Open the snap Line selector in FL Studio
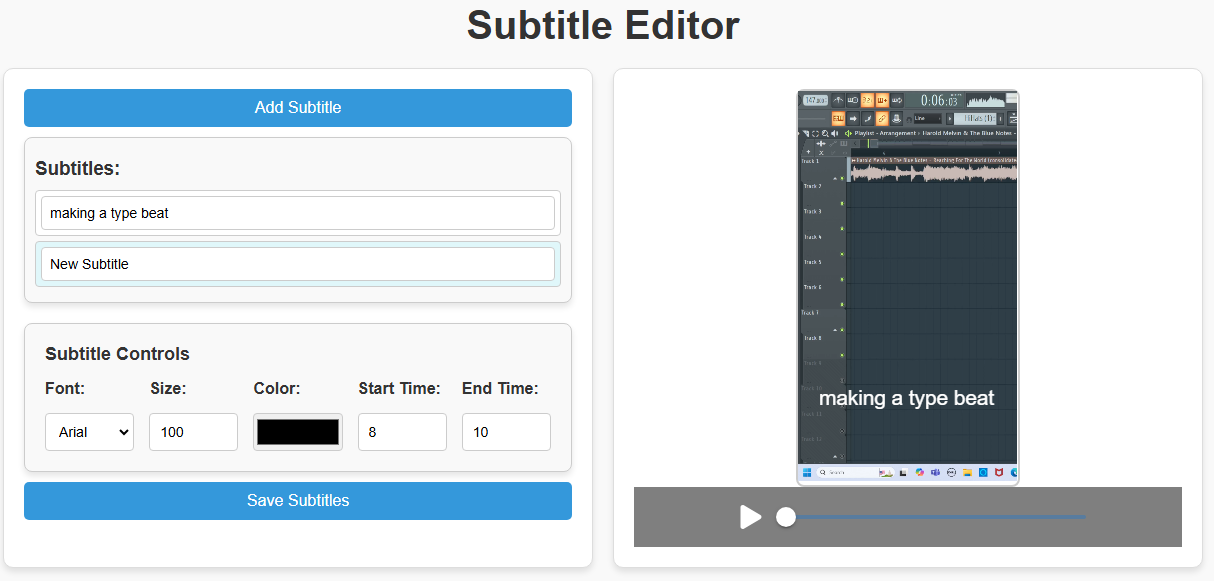Screen dimensions: 1214x581 (927, 118)
